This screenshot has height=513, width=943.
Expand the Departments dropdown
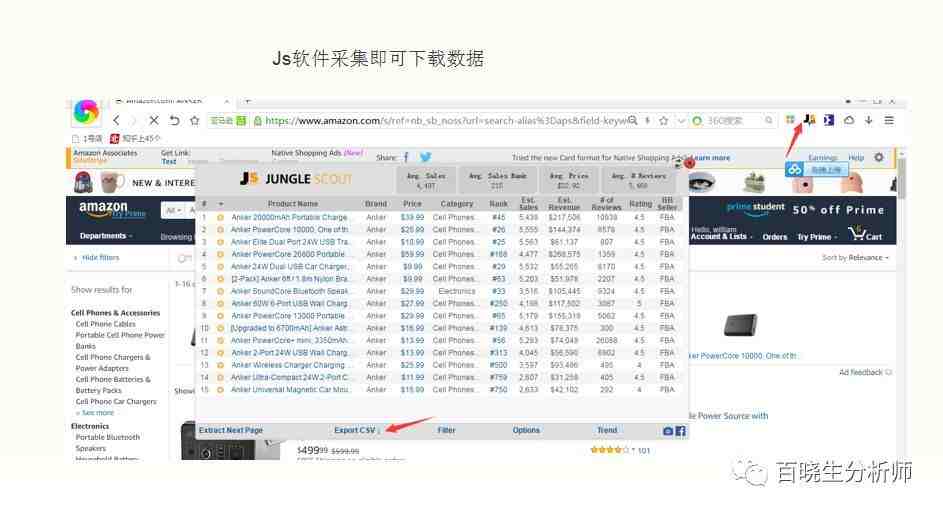click(106, 236)
